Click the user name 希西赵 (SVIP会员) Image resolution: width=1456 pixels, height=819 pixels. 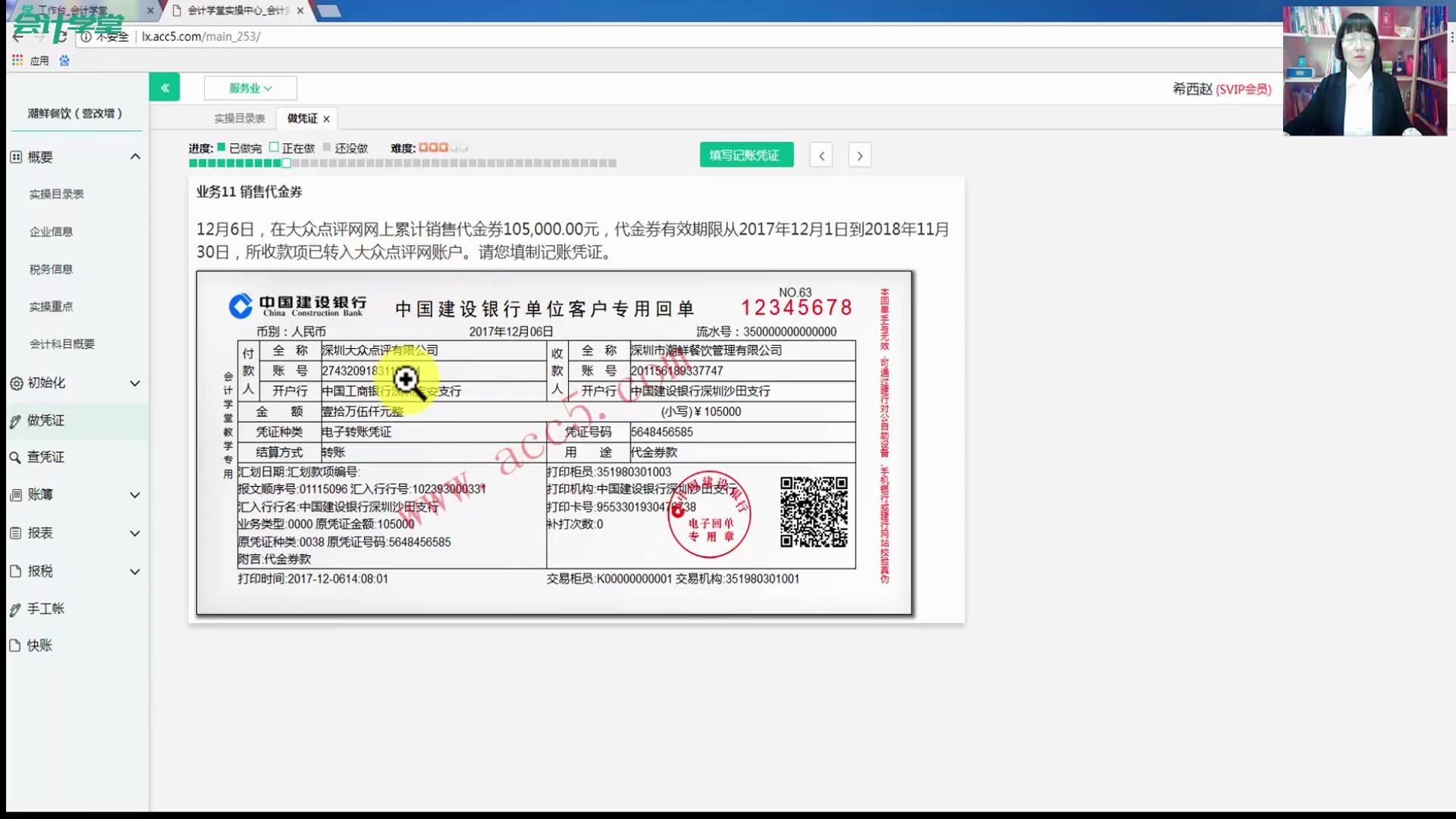pos(1222,89)
